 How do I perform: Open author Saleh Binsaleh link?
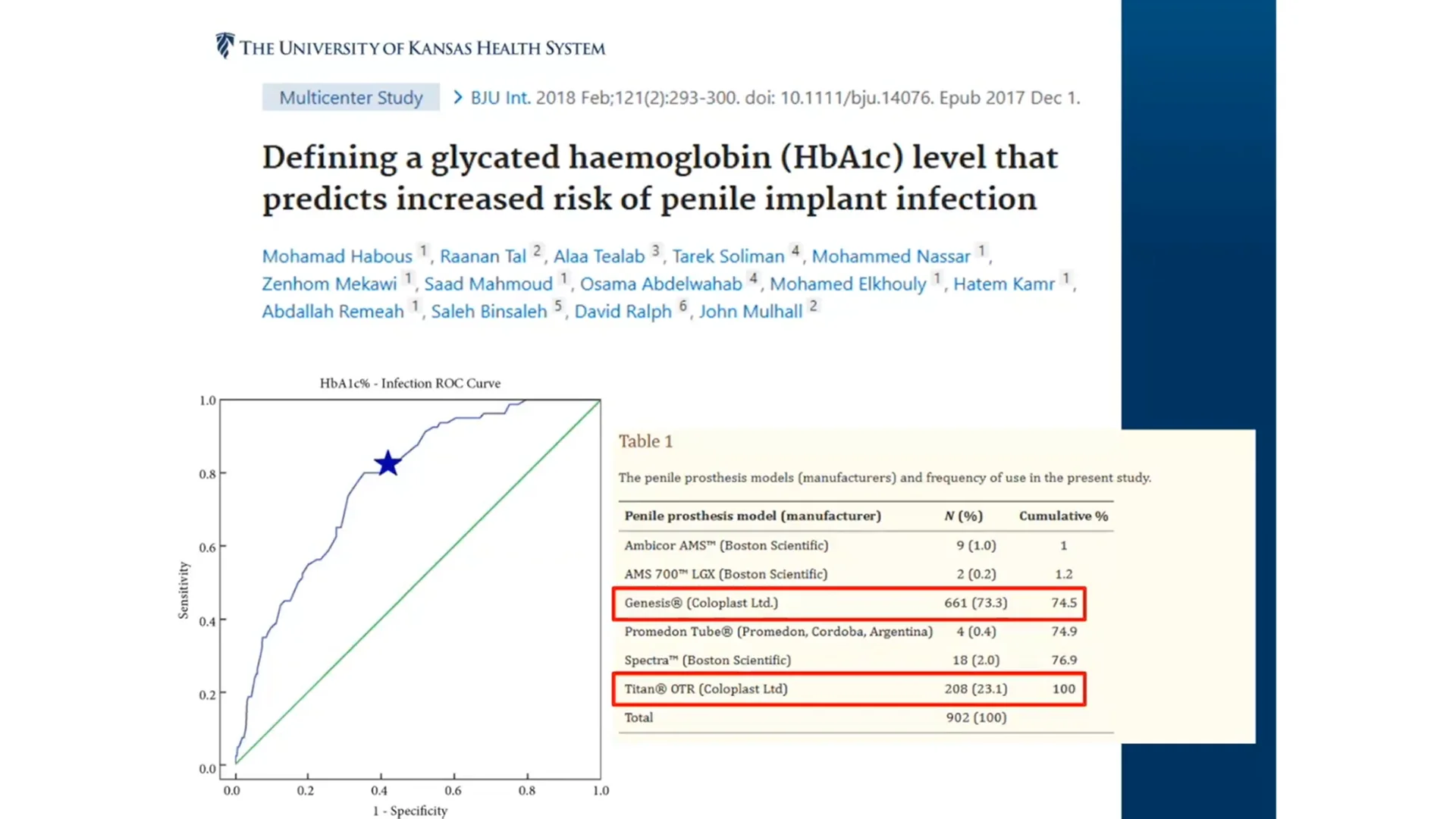click(x=489, y=312)
